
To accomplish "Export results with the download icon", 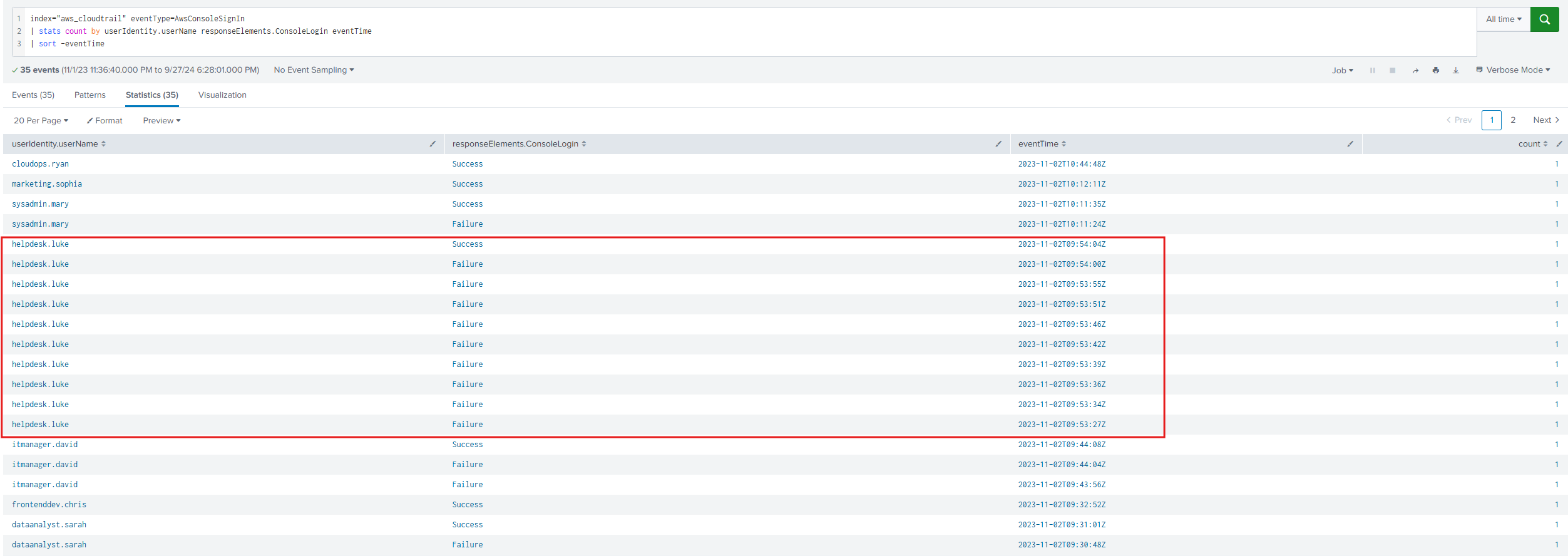I will (x=1455, y=70).
